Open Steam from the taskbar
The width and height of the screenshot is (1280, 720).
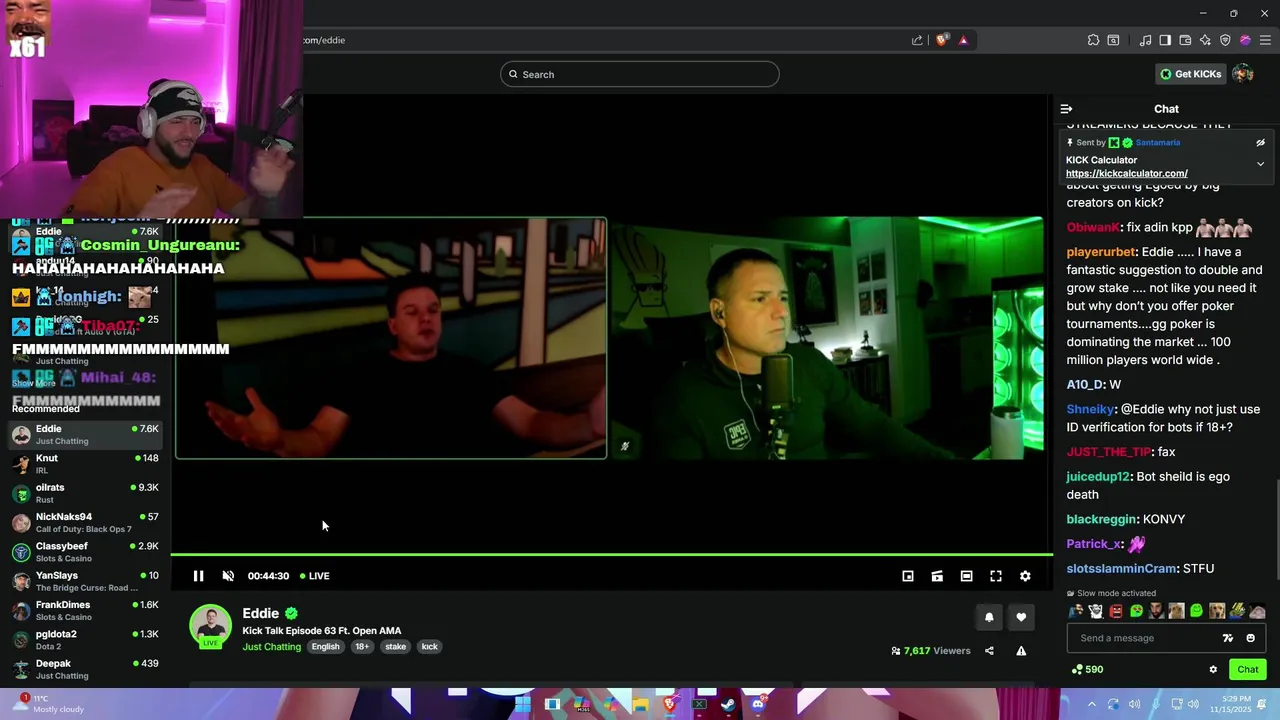[x=728, y=704]
